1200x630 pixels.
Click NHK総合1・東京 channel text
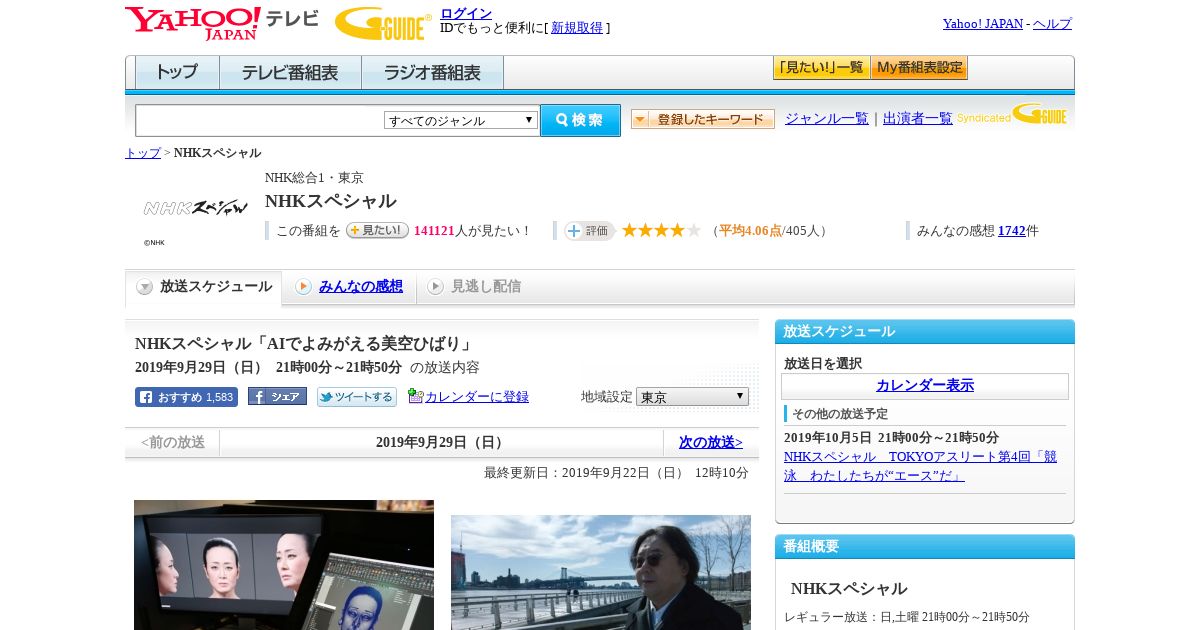(314, 178)
